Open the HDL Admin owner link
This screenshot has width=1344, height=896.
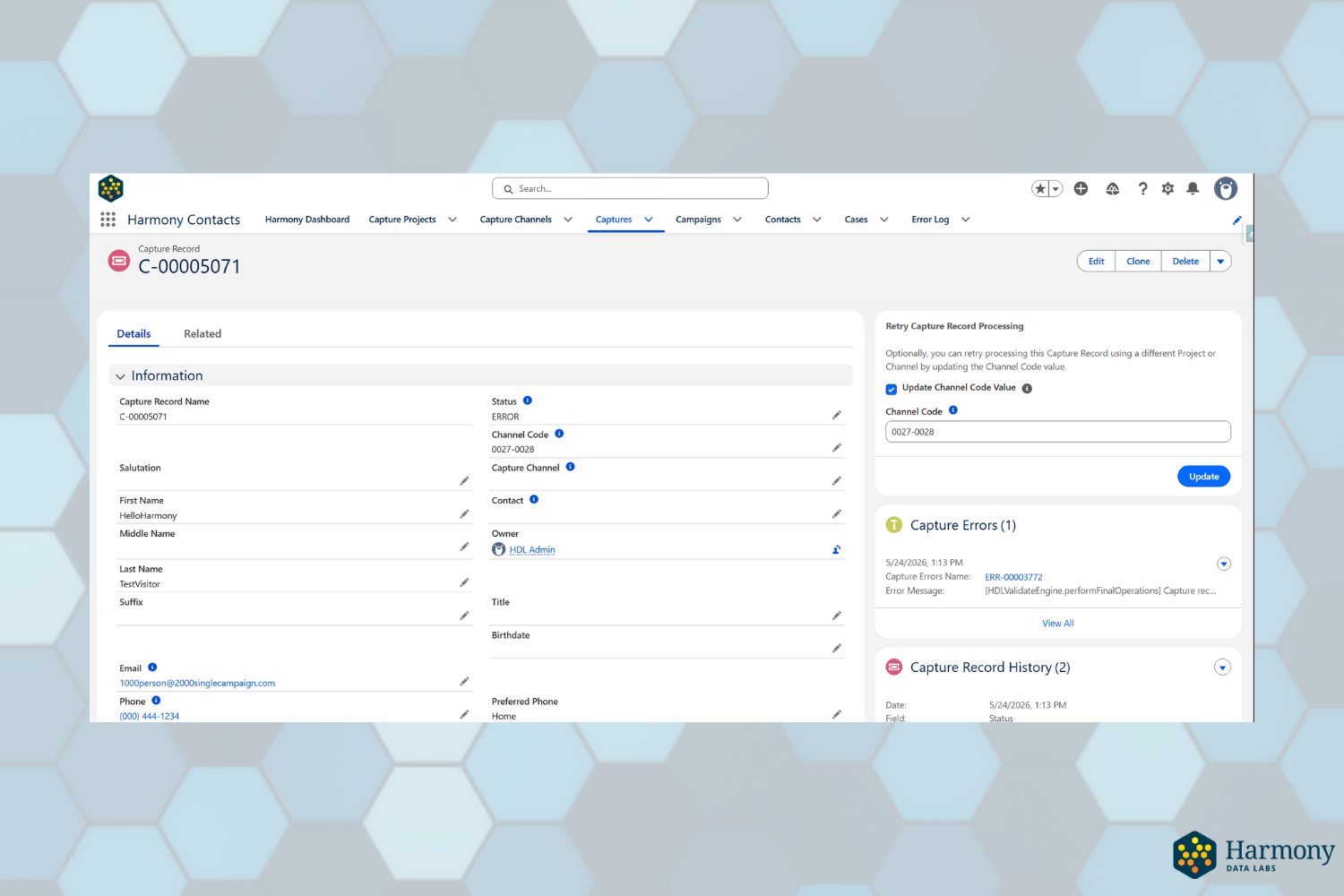[532, 550]
